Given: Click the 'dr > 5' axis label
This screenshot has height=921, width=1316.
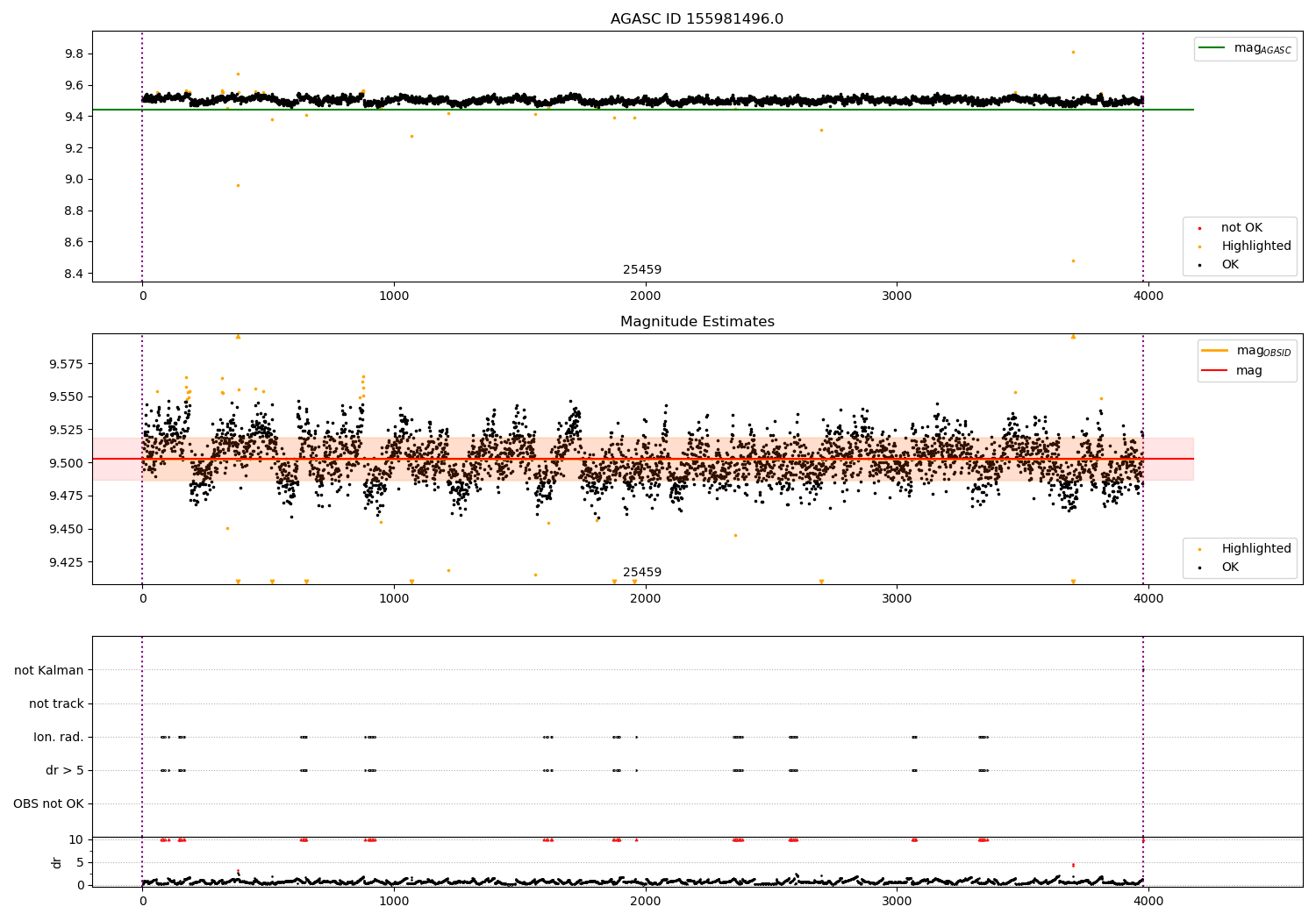Looking at the screenshot, I should tap(65, 770).
